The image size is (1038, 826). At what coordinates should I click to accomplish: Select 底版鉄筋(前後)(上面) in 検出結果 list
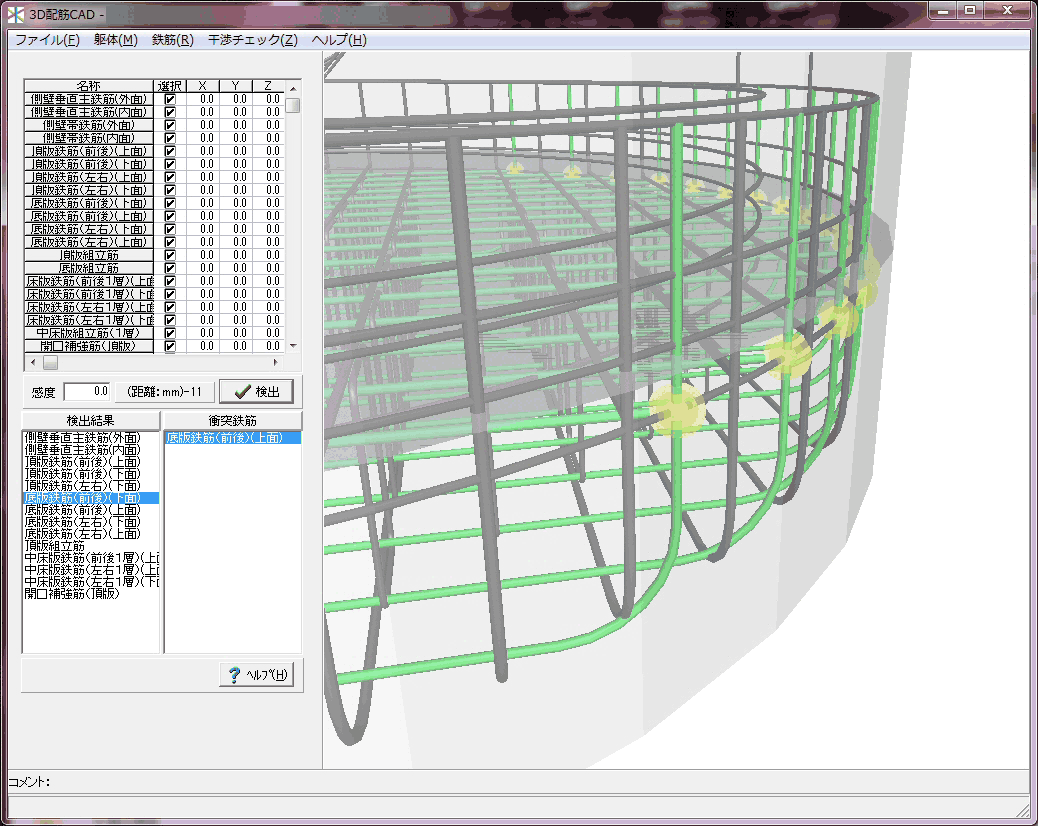point(83,510)
